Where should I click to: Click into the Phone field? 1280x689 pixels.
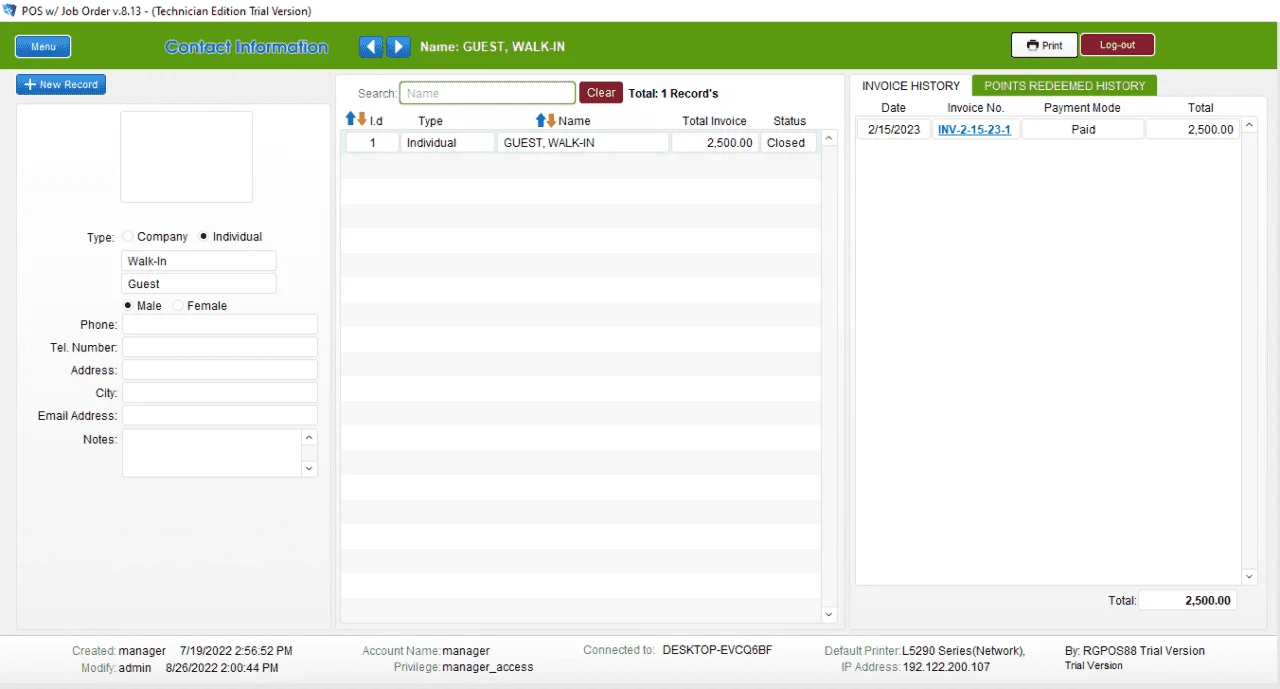coord(220,325)
